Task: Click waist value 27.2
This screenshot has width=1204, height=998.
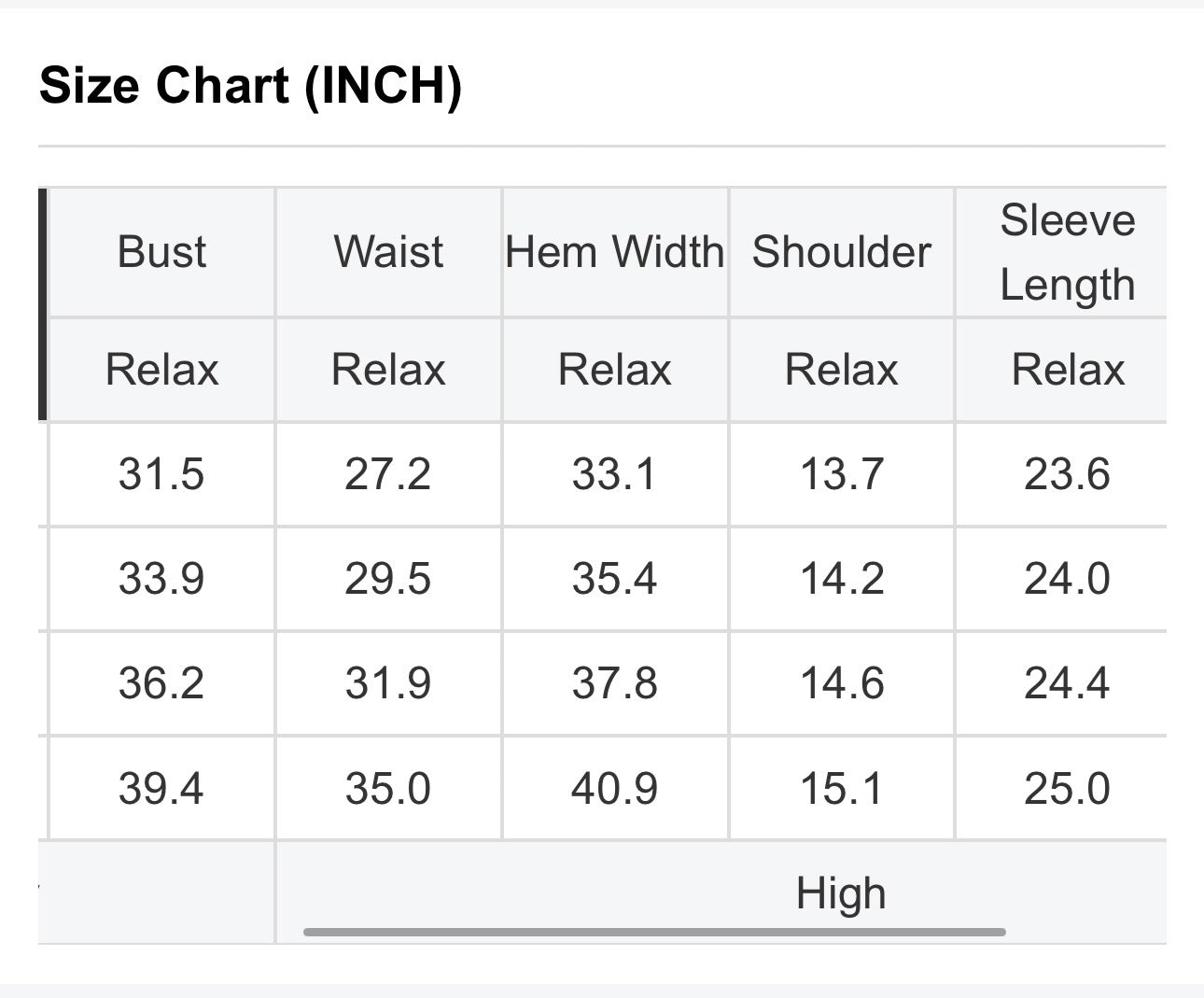Action: [x=388, y=474]
